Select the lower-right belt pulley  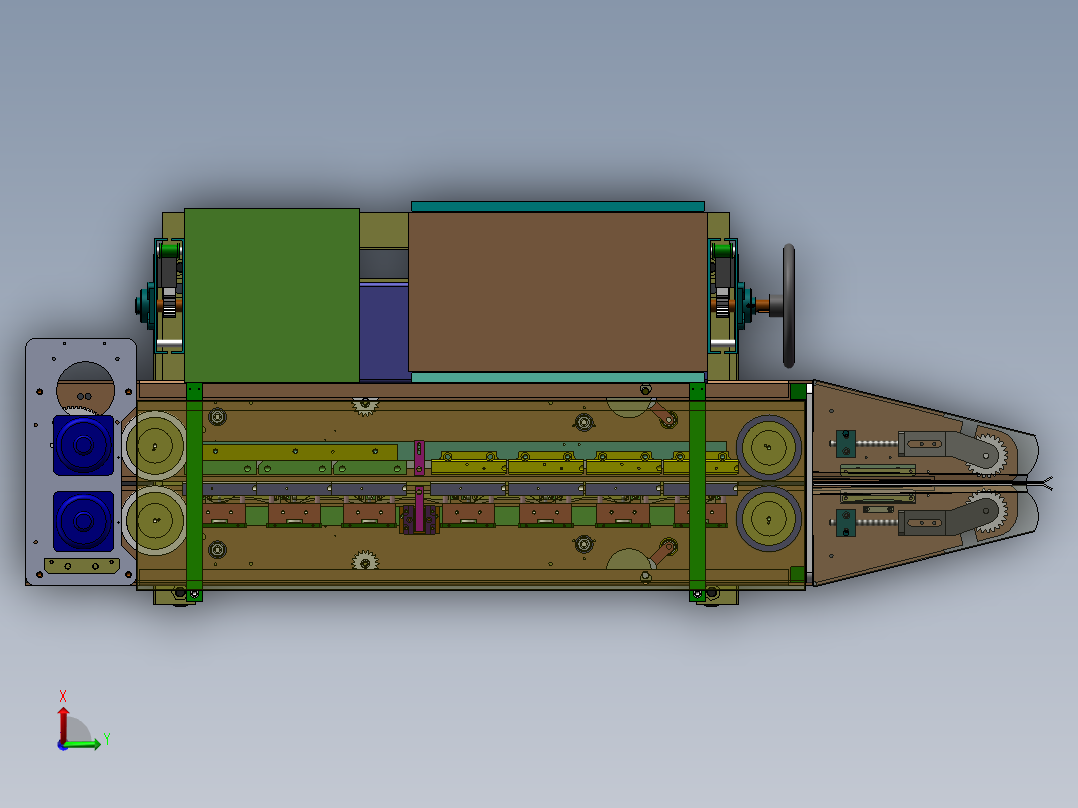(769, 519)
